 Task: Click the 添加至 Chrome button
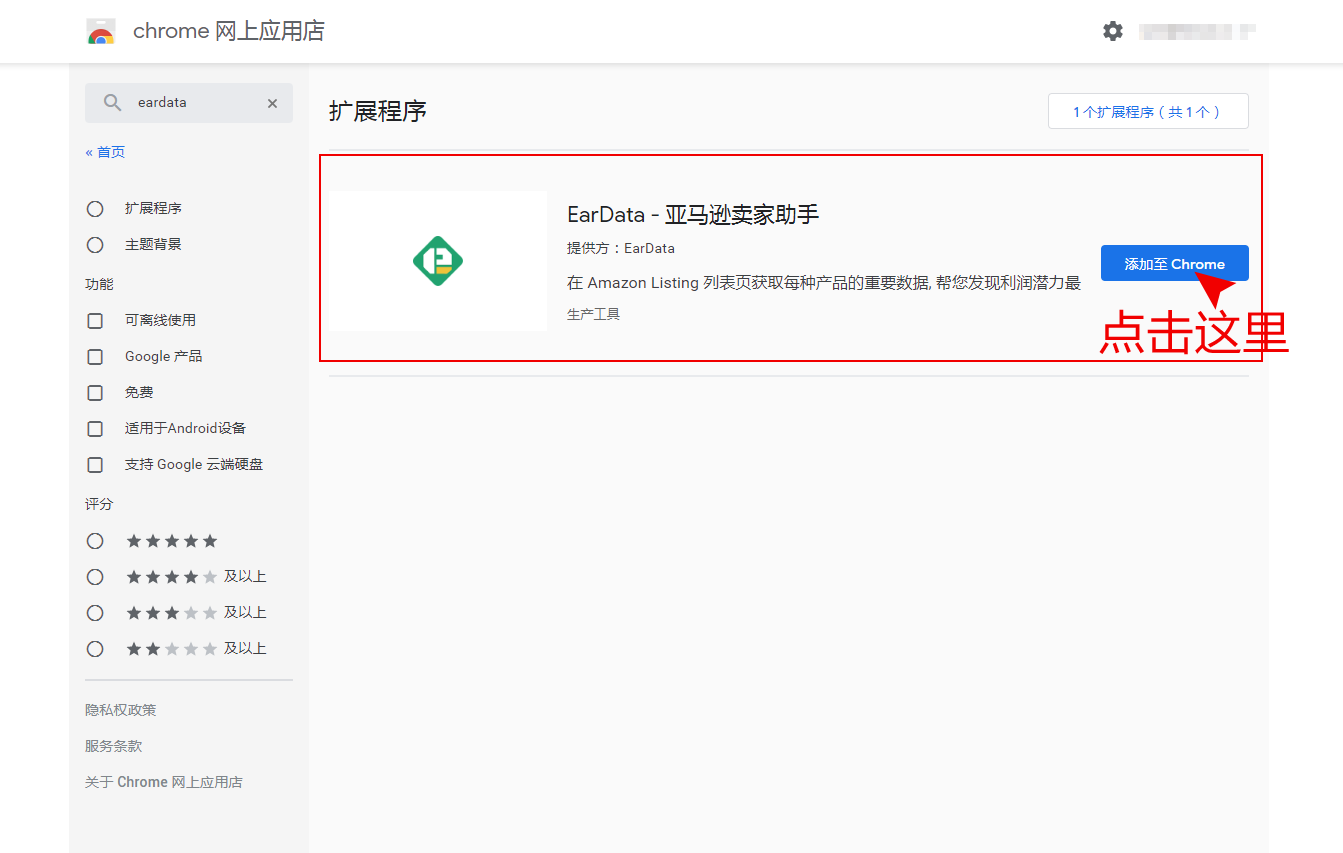pyautogui.click(x=1174, y=263)
